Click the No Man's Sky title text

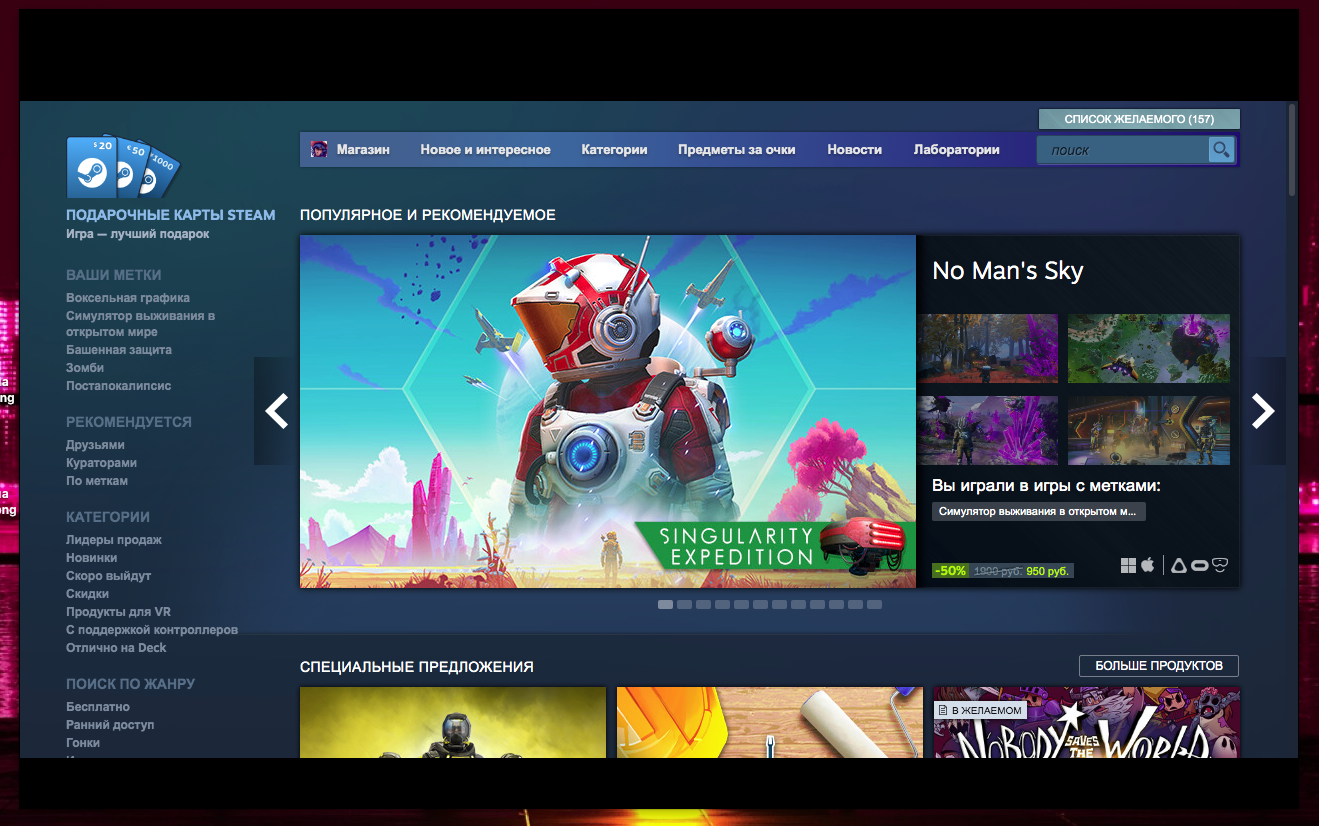click(1008, 271)
